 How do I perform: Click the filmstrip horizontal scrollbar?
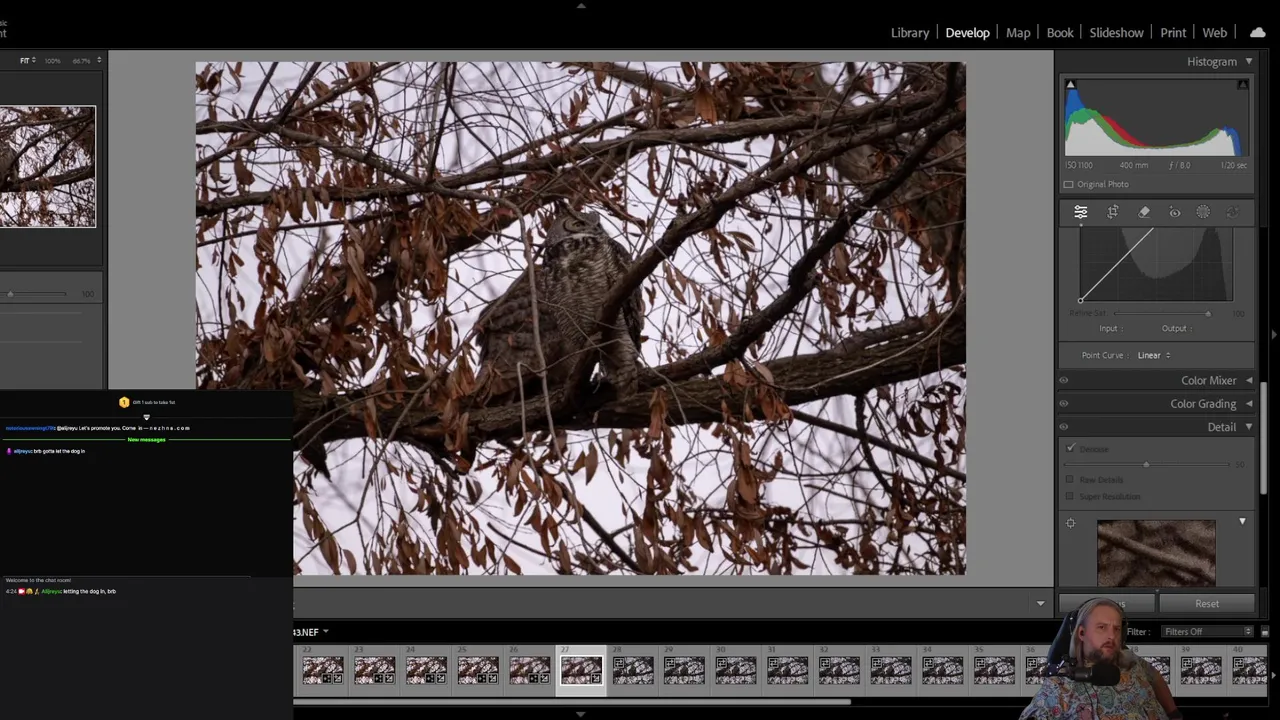572,702
